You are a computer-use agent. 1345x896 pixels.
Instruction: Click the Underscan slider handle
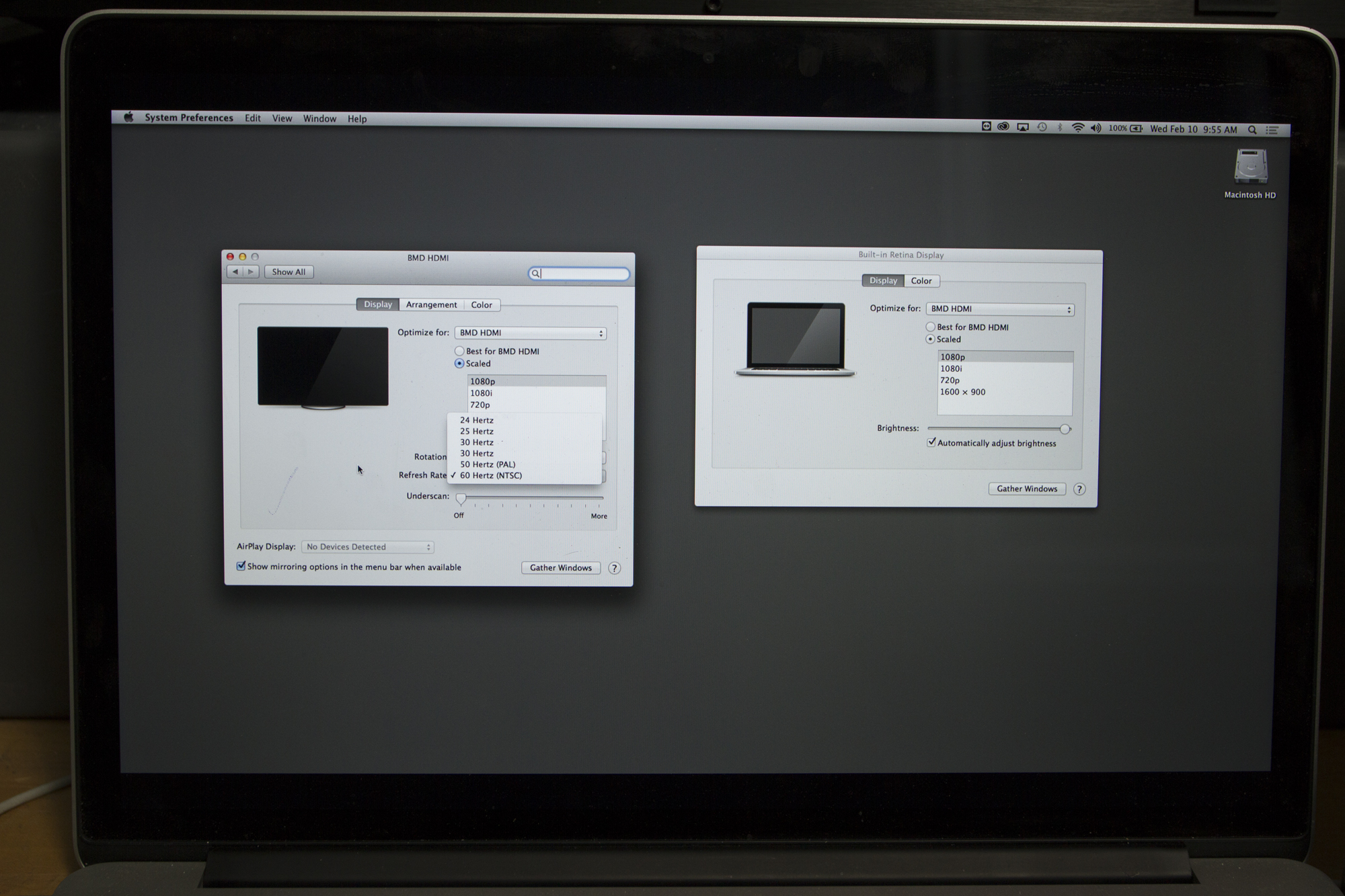pyautogui.click(x=461, y=499)
